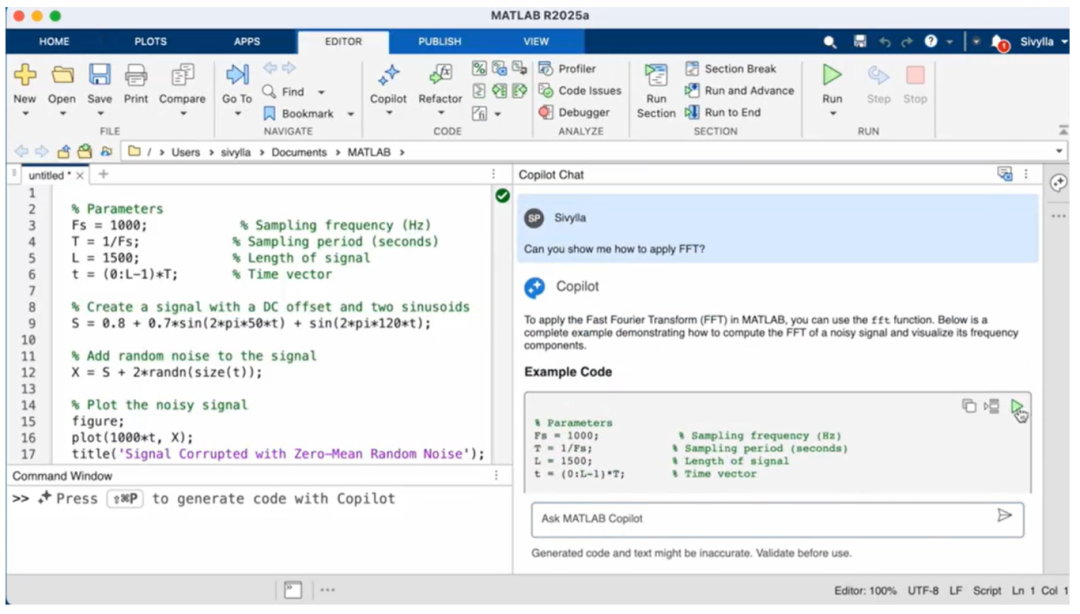Expand the Find dropdown arrow
This screenshot has width=1080, height=614.
coord(321,92)
